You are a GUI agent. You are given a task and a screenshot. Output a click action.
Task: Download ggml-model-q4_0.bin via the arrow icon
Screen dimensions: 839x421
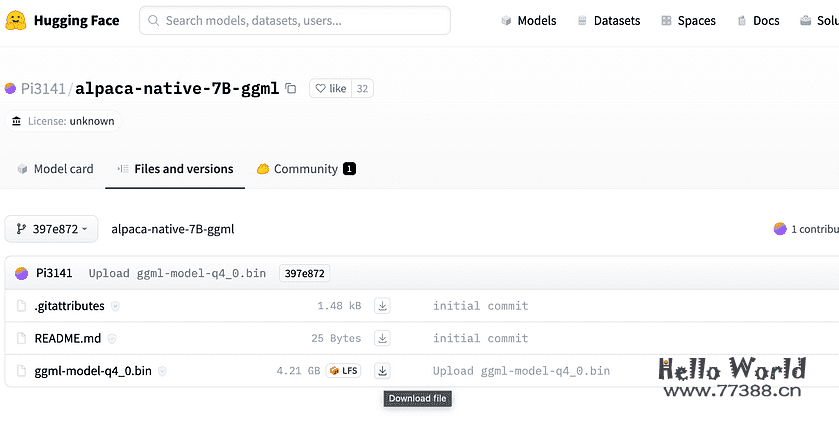(382, 371)
